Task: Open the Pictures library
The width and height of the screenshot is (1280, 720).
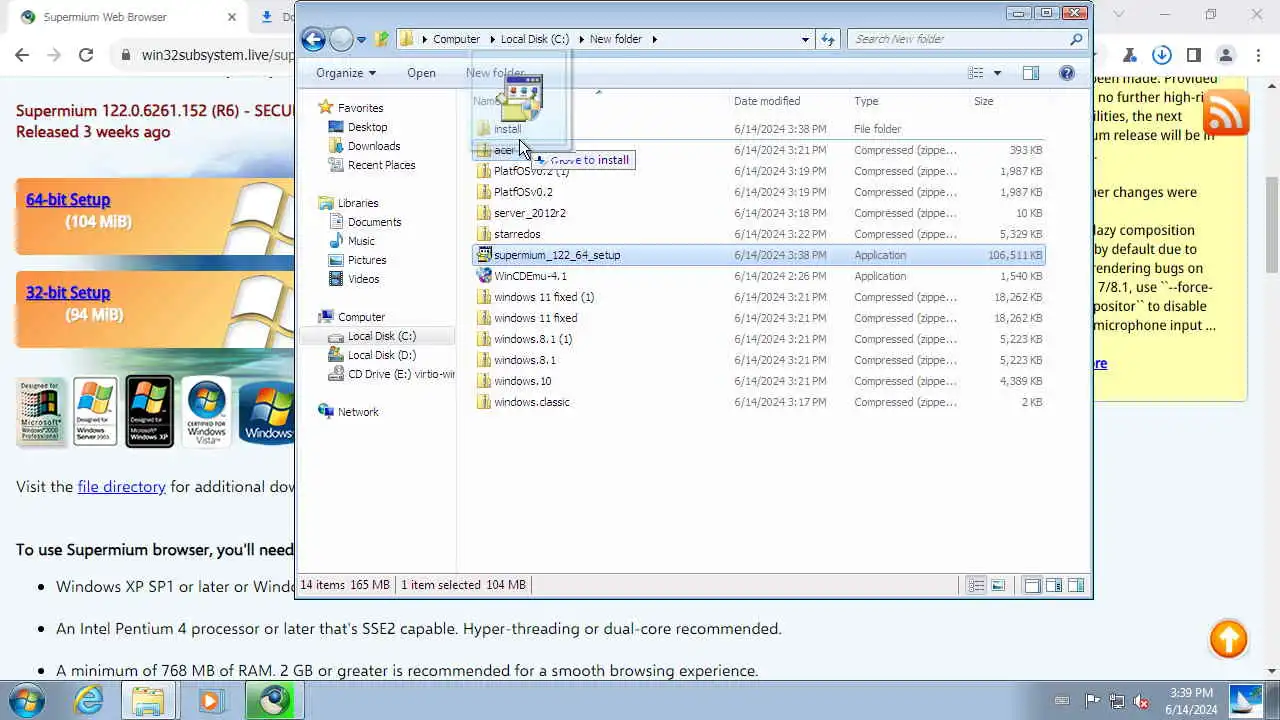Action: [367, 260]
